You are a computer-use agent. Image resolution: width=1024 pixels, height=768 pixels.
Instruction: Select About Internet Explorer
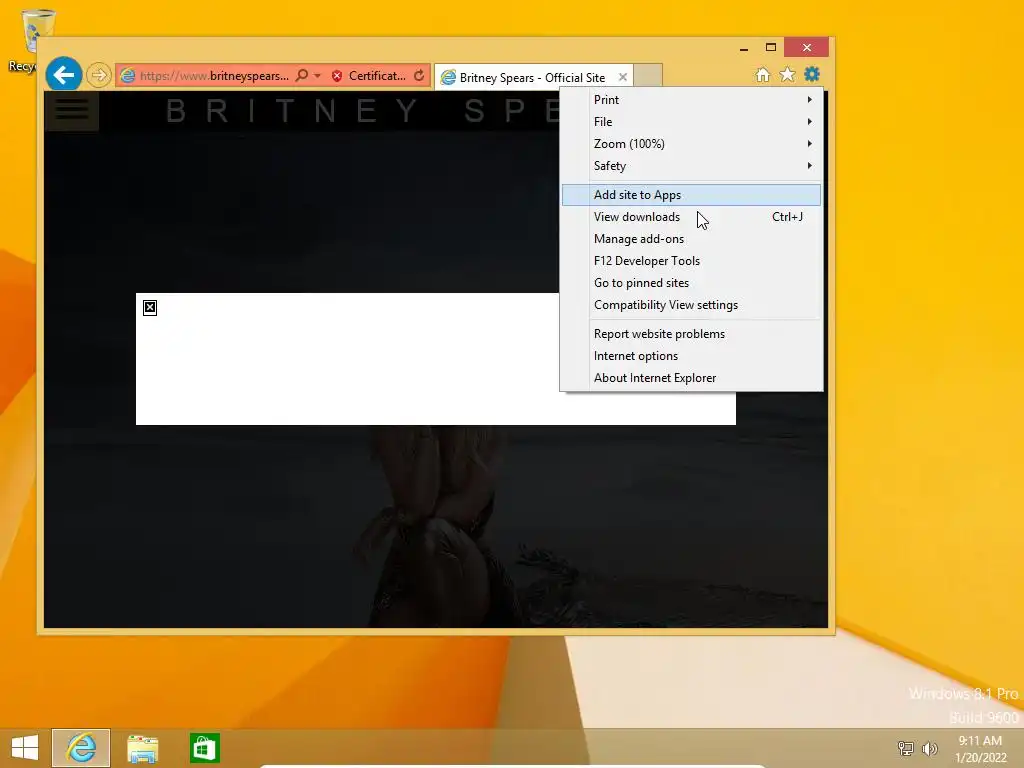point(691,378)
